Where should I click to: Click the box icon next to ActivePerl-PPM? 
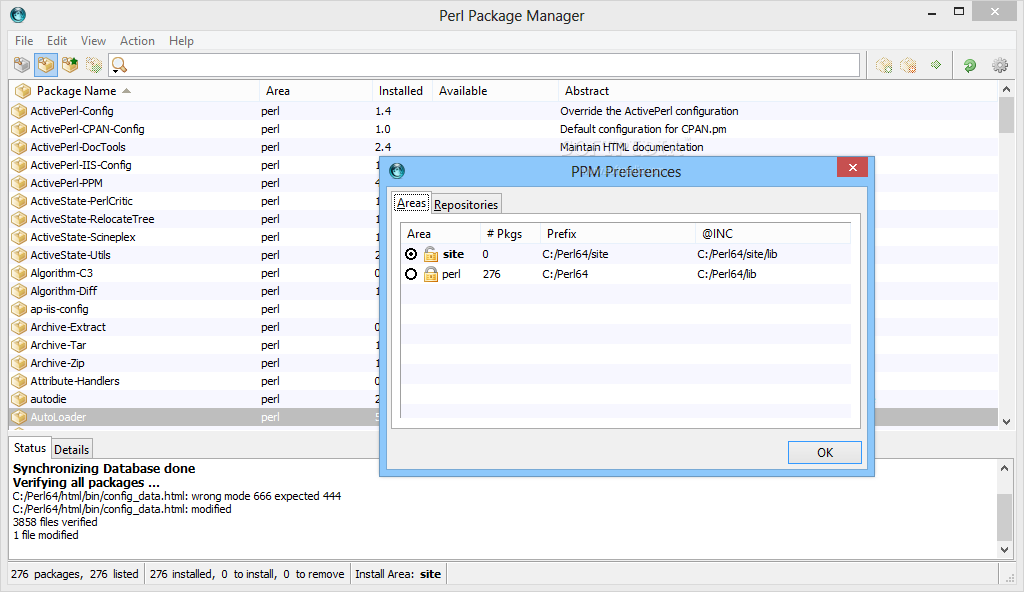coord(19,183)
